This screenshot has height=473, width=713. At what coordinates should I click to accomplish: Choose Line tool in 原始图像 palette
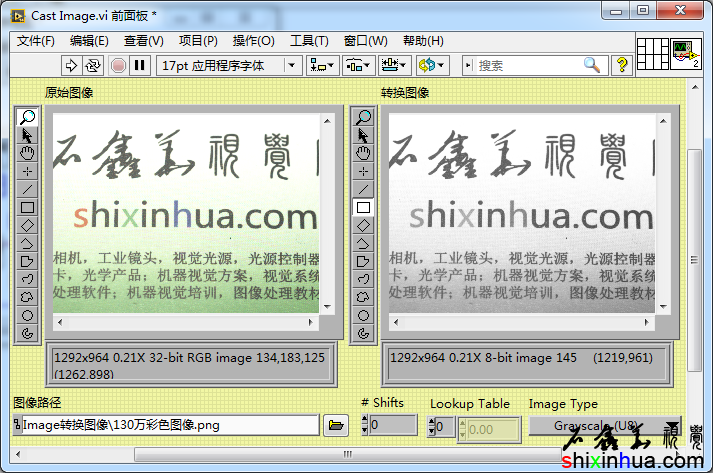point(27,189)
